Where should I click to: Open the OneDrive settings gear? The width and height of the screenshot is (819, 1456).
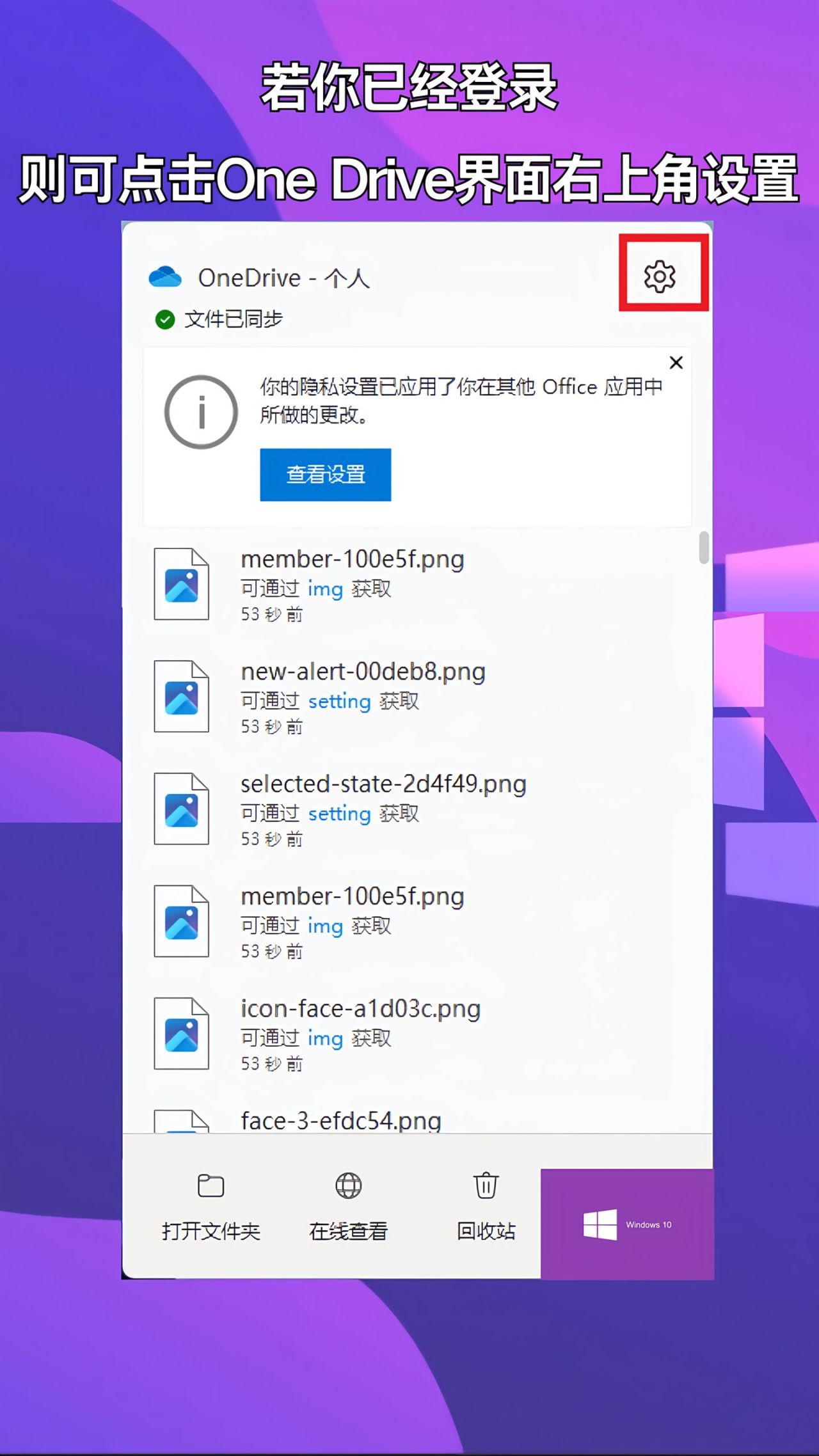point(660,276)
